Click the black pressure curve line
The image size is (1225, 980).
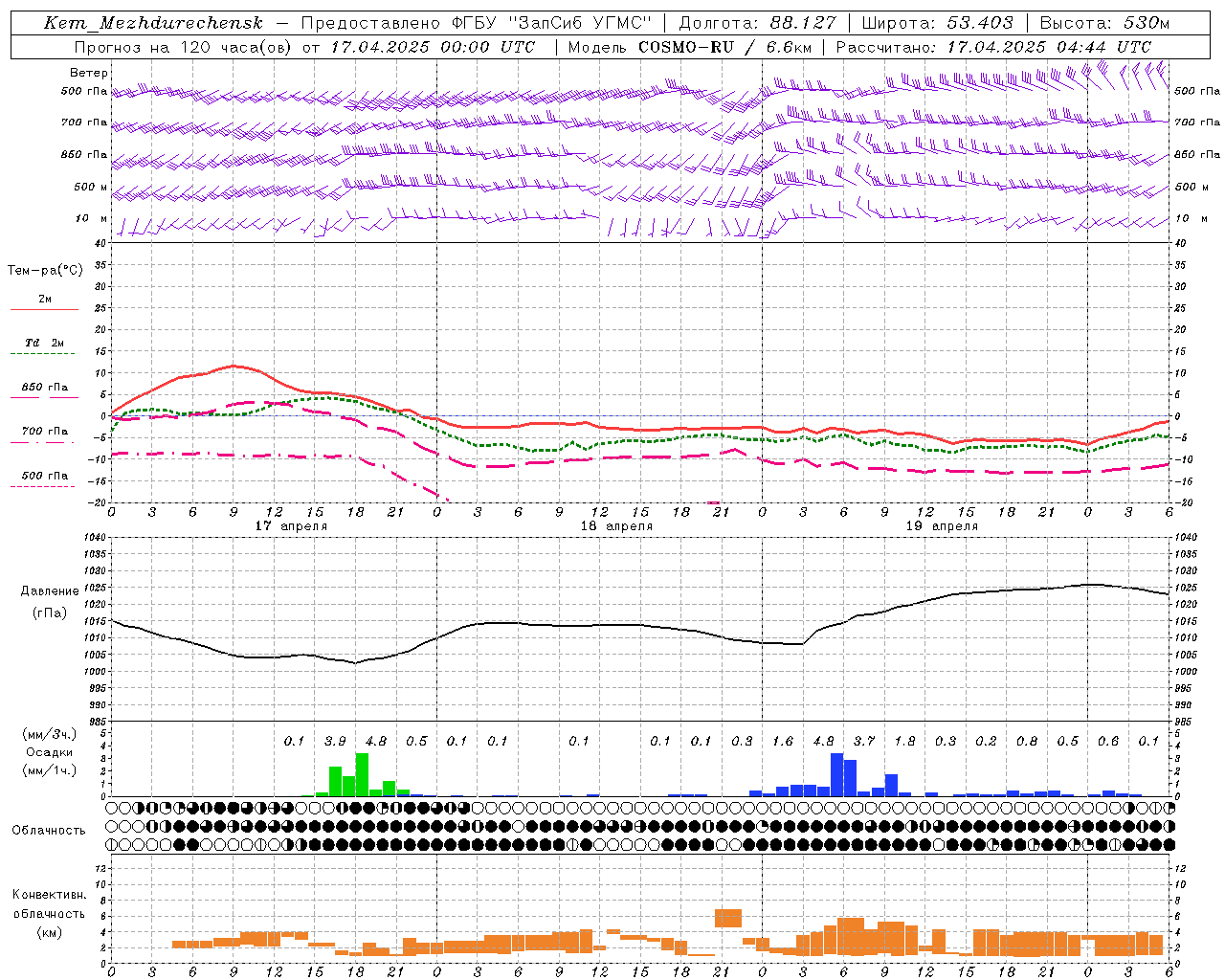pos(640,625)
